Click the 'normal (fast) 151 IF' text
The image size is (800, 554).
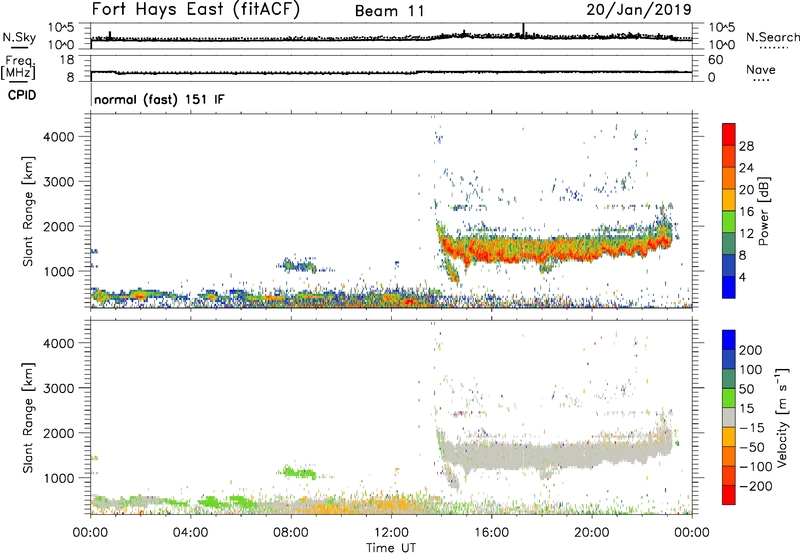click(x=159, y=99)
